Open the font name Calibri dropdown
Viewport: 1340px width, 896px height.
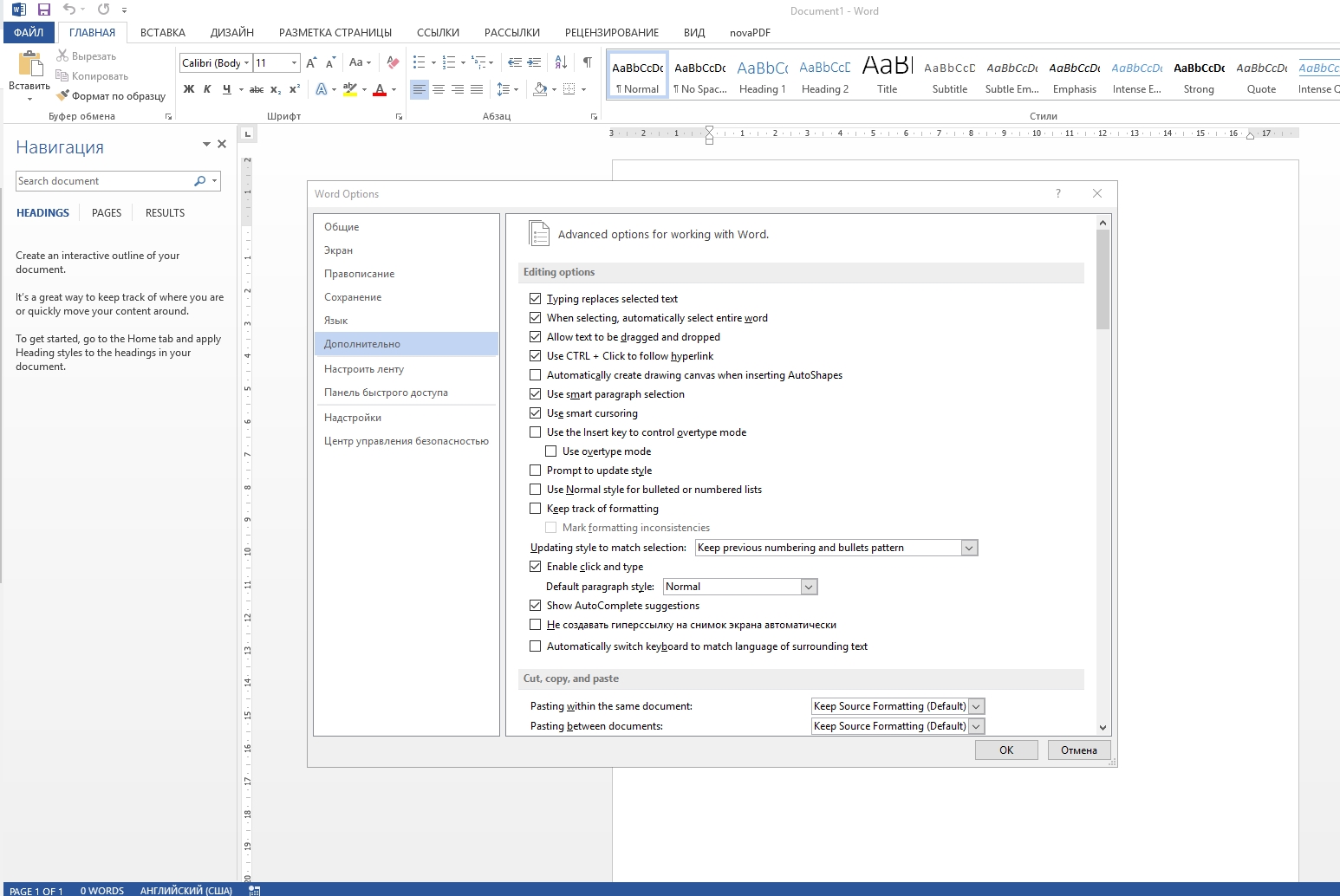tap(247, 62)
